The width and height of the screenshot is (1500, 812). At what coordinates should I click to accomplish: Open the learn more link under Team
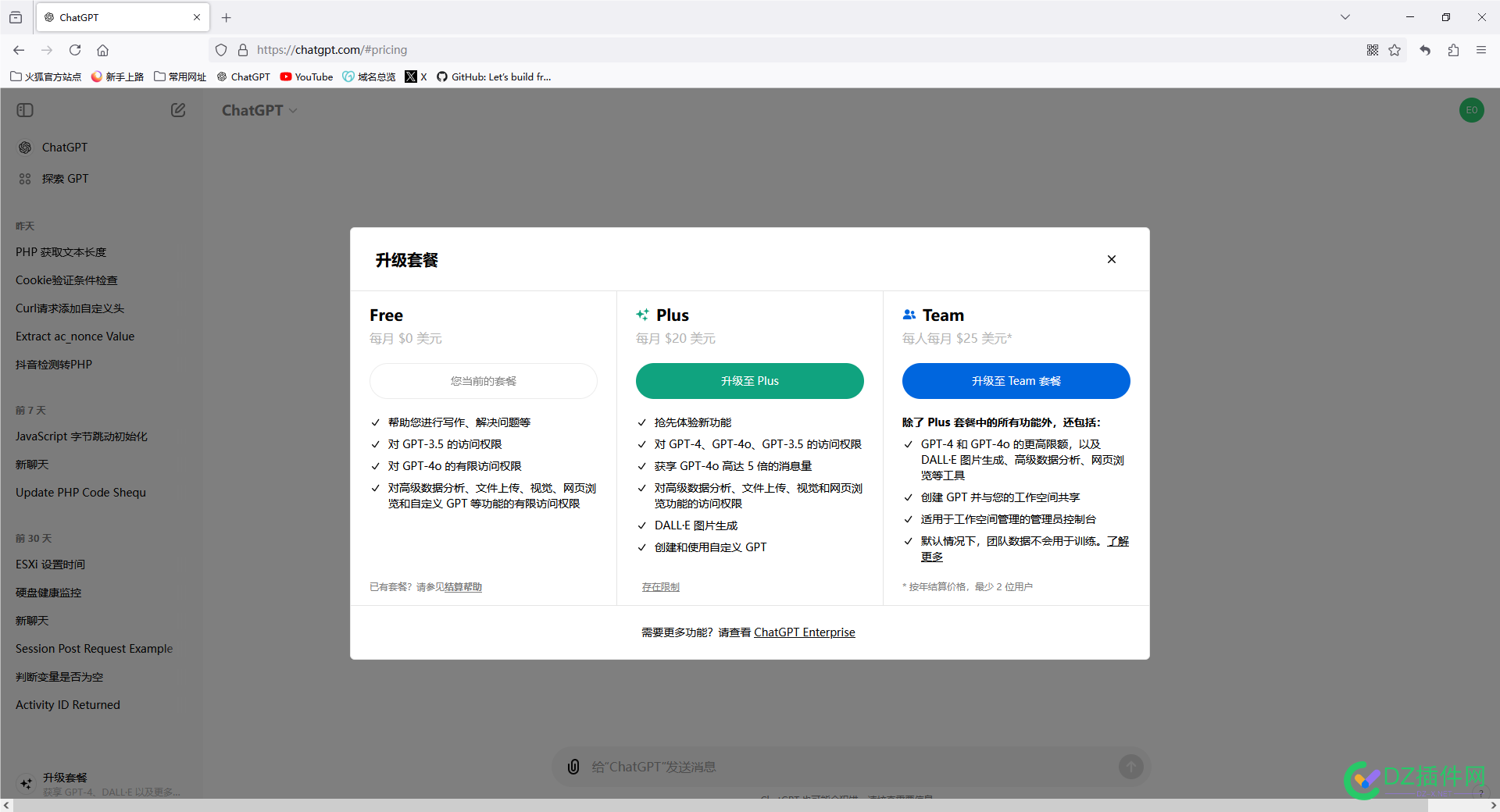[1117, 541]
